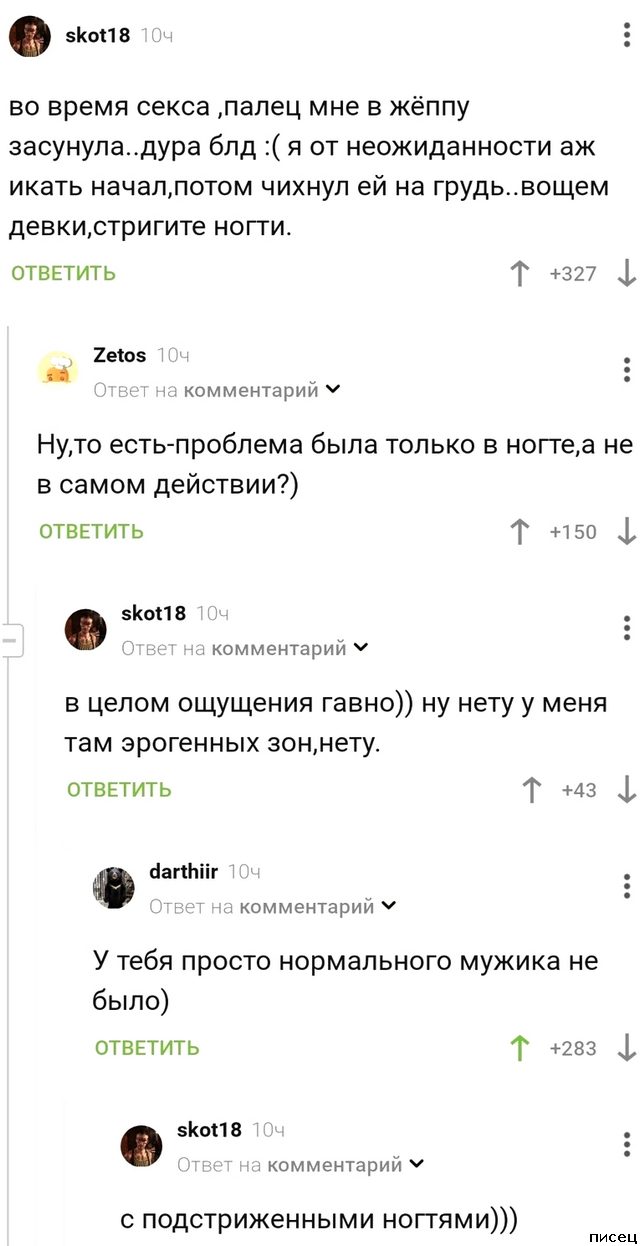This screenshot has height=1246, width=640.
Task: Downvote Zetos's comment rated +150
Action: pyautogui.click(x=627, y=531)
